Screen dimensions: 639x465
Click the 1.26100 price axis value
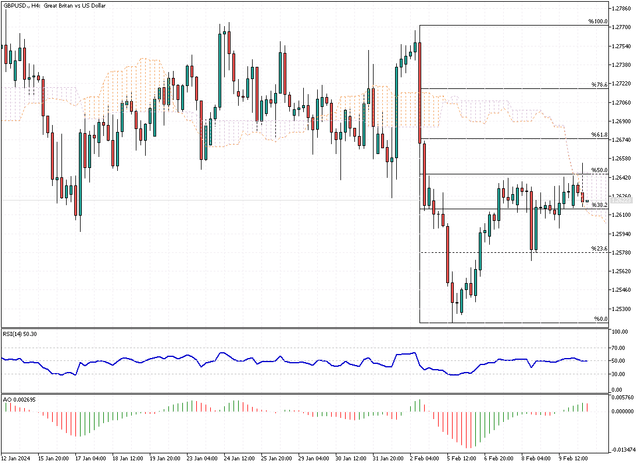(621, 215)
